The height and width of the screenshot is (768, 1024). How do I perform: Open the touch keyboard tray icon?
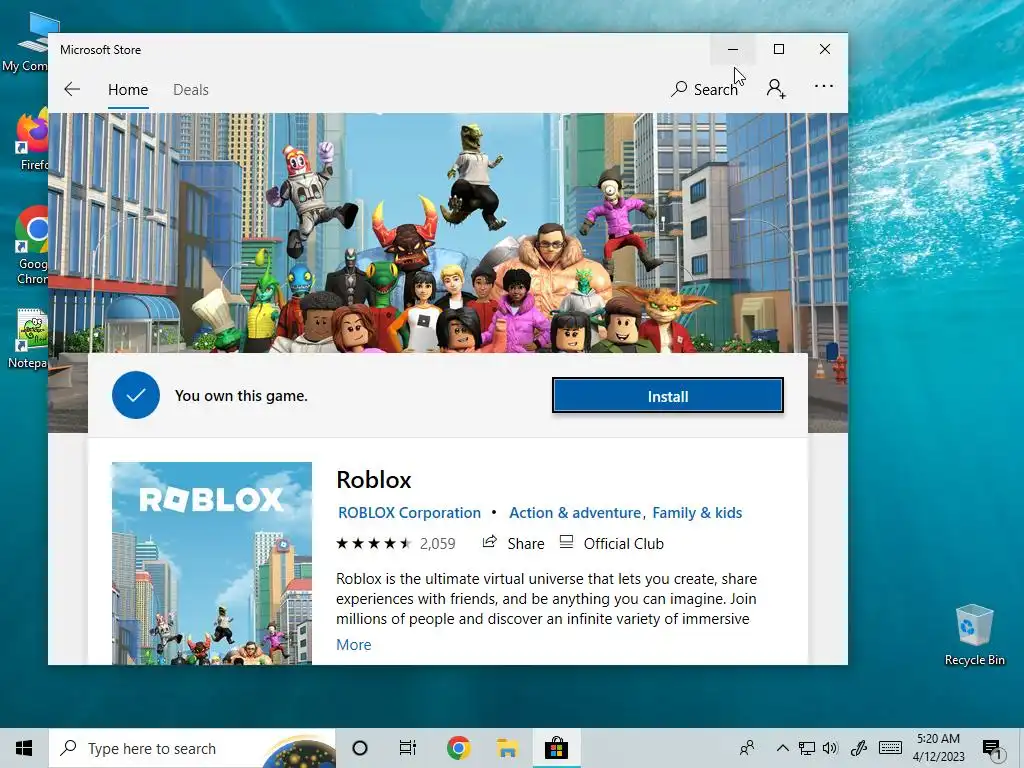click(890, 747)
